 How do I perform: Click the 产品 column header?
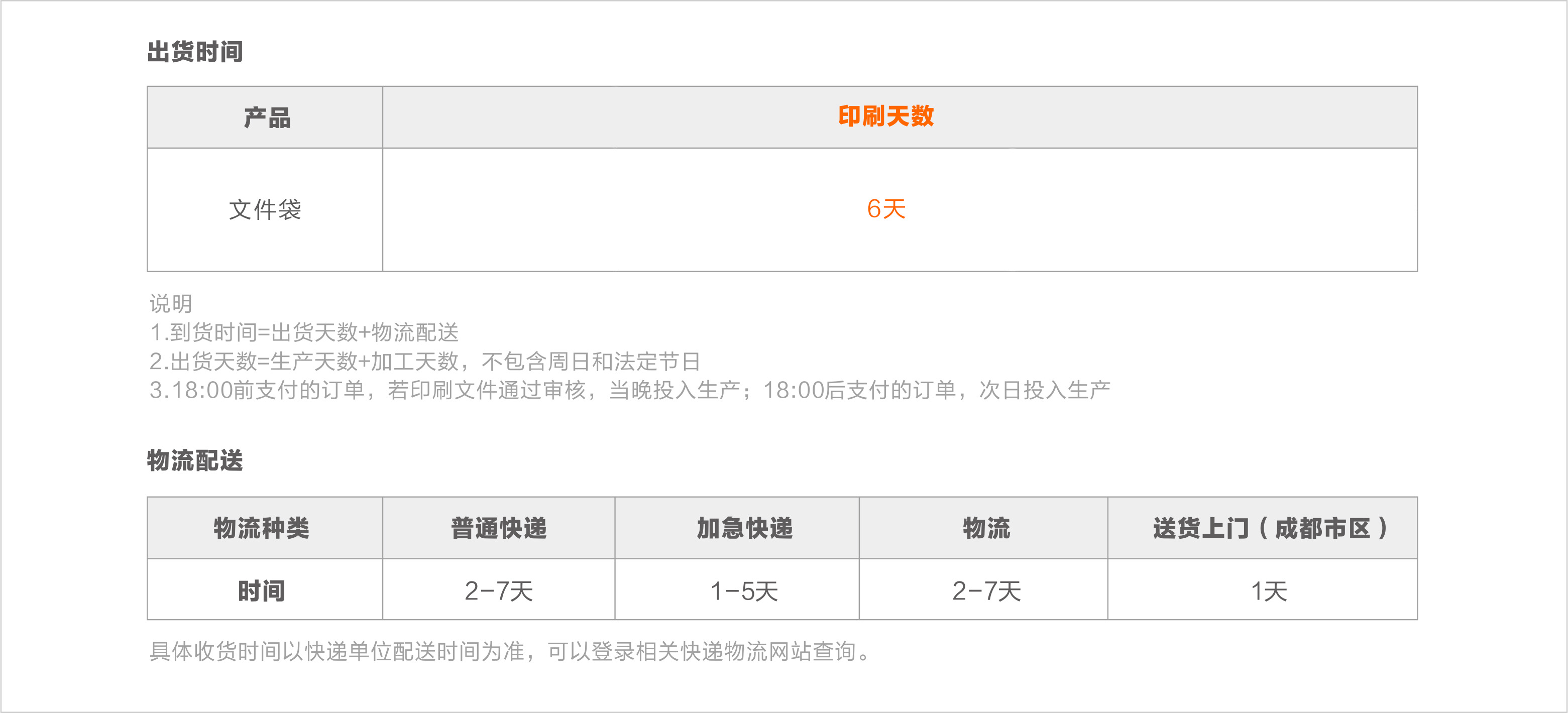[x=267, y=117]
